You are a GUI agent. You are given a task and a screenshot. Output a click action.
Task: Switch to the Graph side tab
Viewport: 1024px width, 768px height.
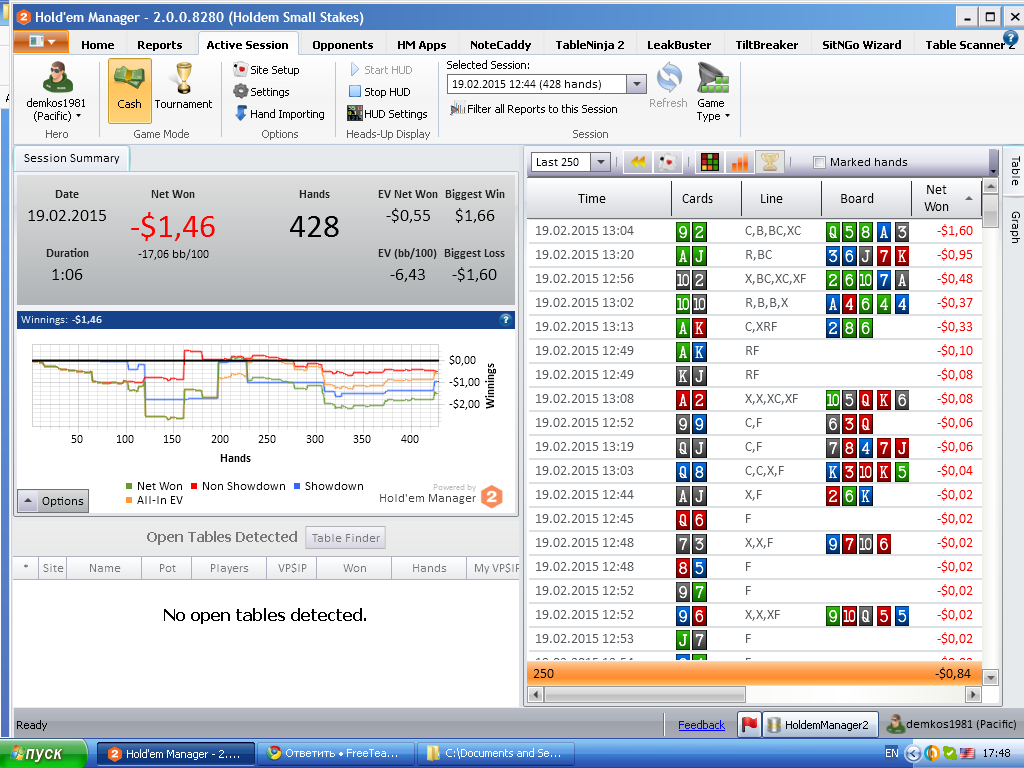coord(1015,227)
